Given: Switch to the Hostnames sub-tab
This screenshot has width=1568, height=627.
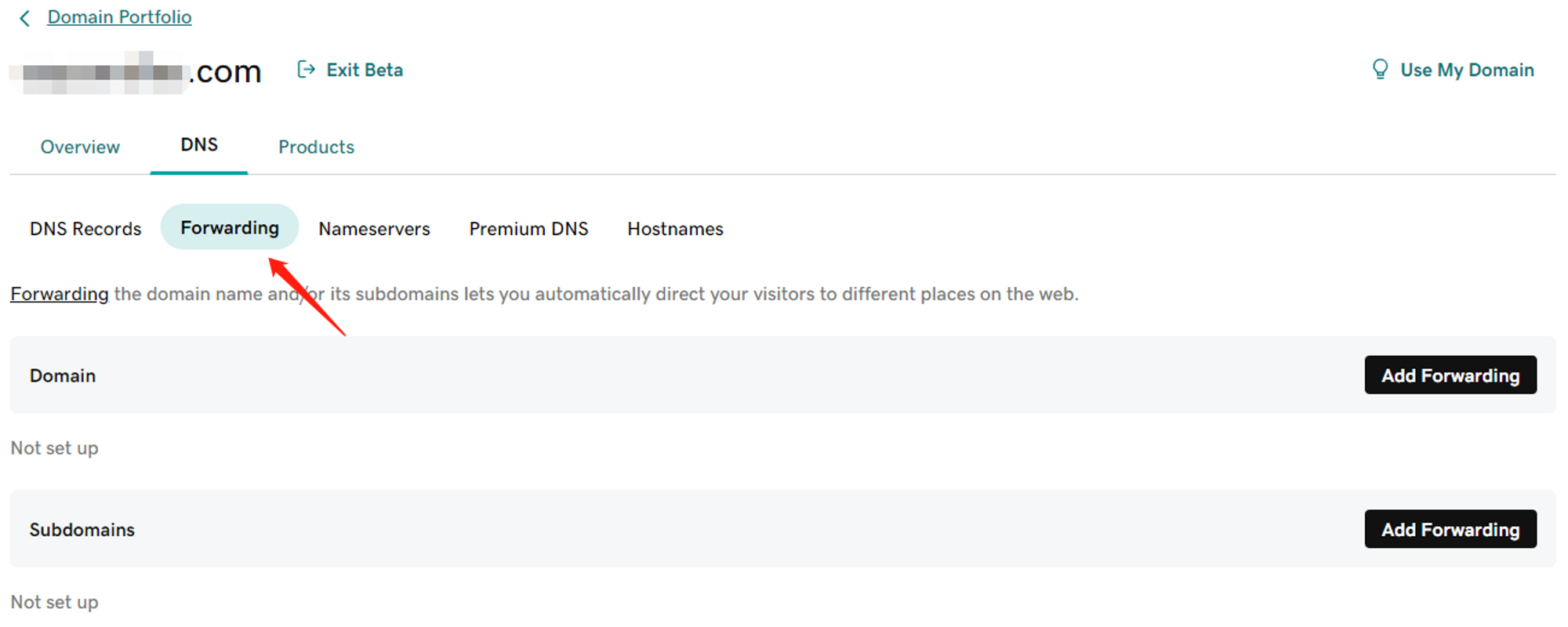Looking at the screenshot, I should click(x=675, y=229).
